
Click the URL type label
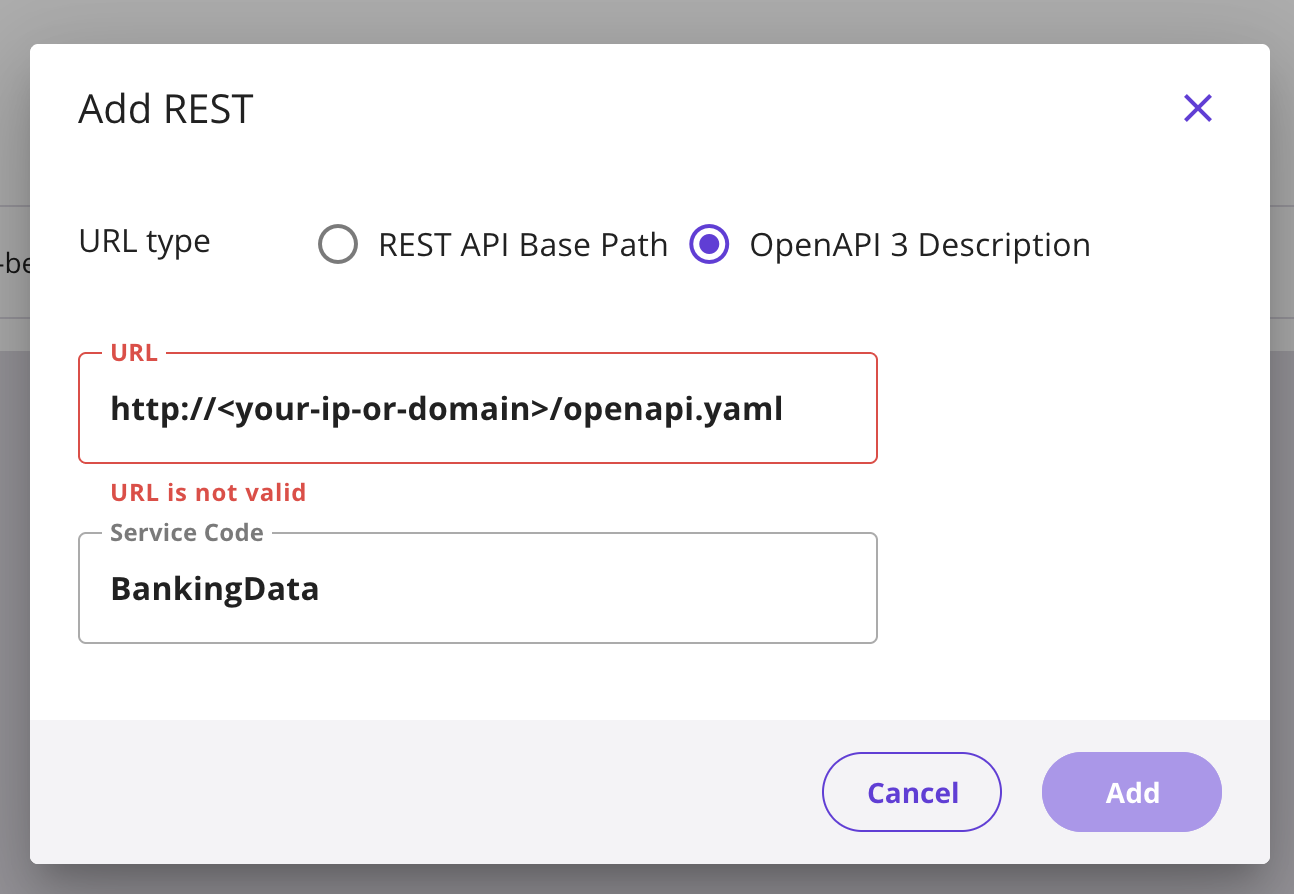(x=144, y=241)
